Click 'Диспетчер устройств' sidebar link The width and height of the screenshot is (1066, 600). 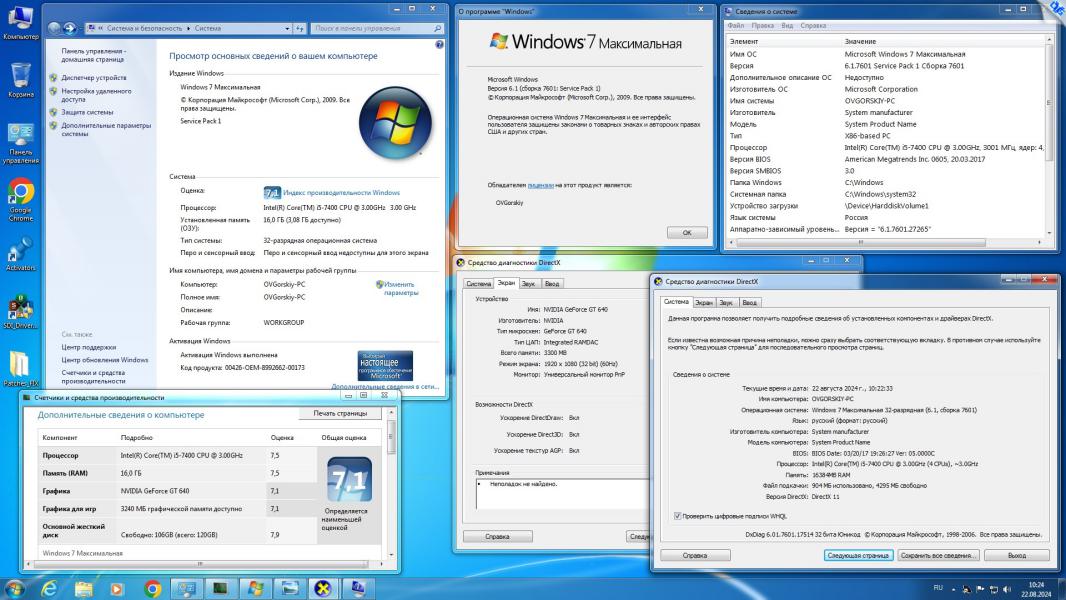tap(93, 77)
